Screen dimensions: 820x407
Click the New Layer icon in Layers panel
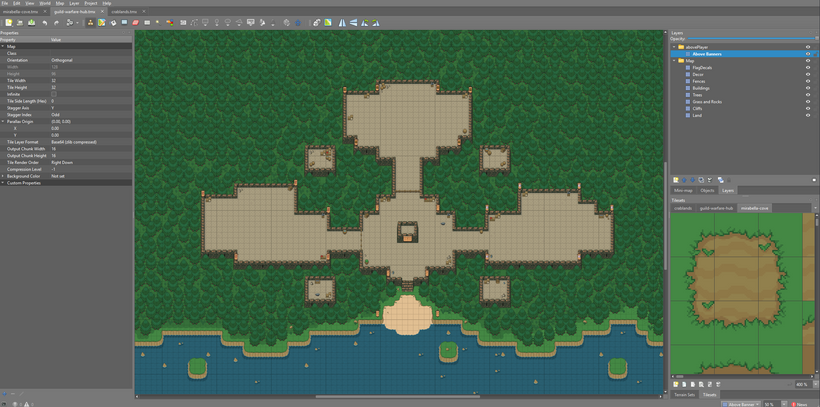(x=676, y=180)
